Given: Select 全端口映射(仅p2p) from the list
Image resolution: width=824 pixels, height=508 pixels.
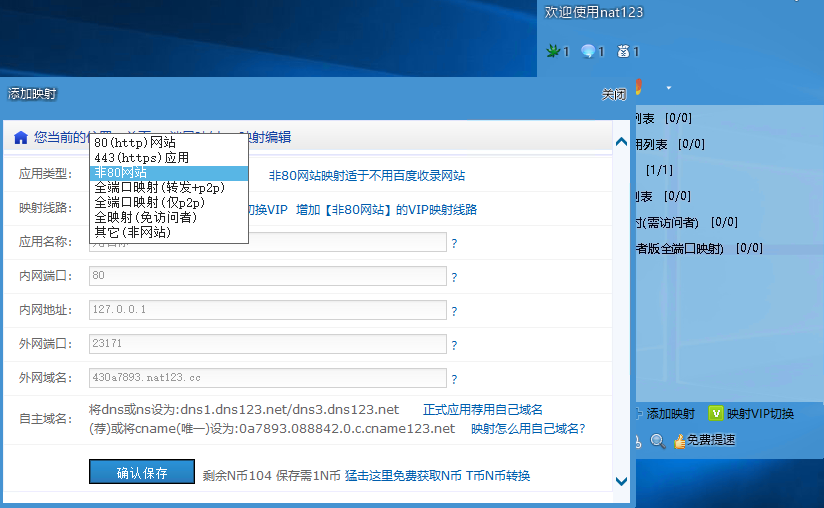Looking at the screenshot, I should click(169, 202).
